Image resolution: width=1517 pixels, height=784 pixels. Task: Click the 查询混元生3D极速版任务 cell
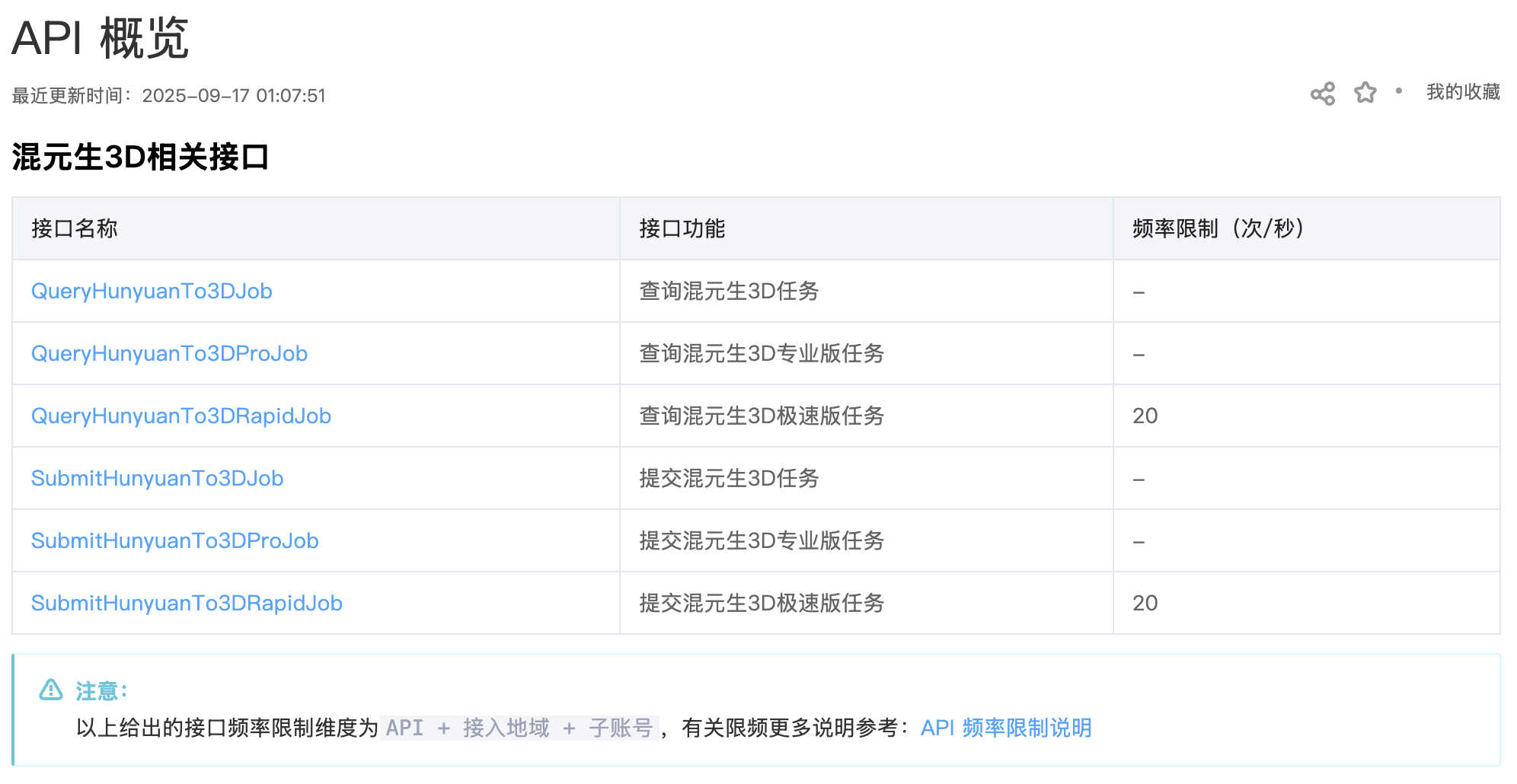pyautogui.click(x=867, y=416)
